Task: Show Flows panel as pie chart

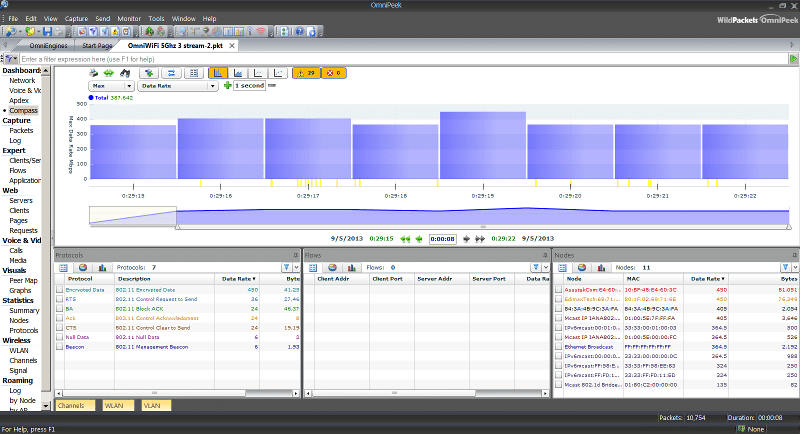Action: (332, 268)
